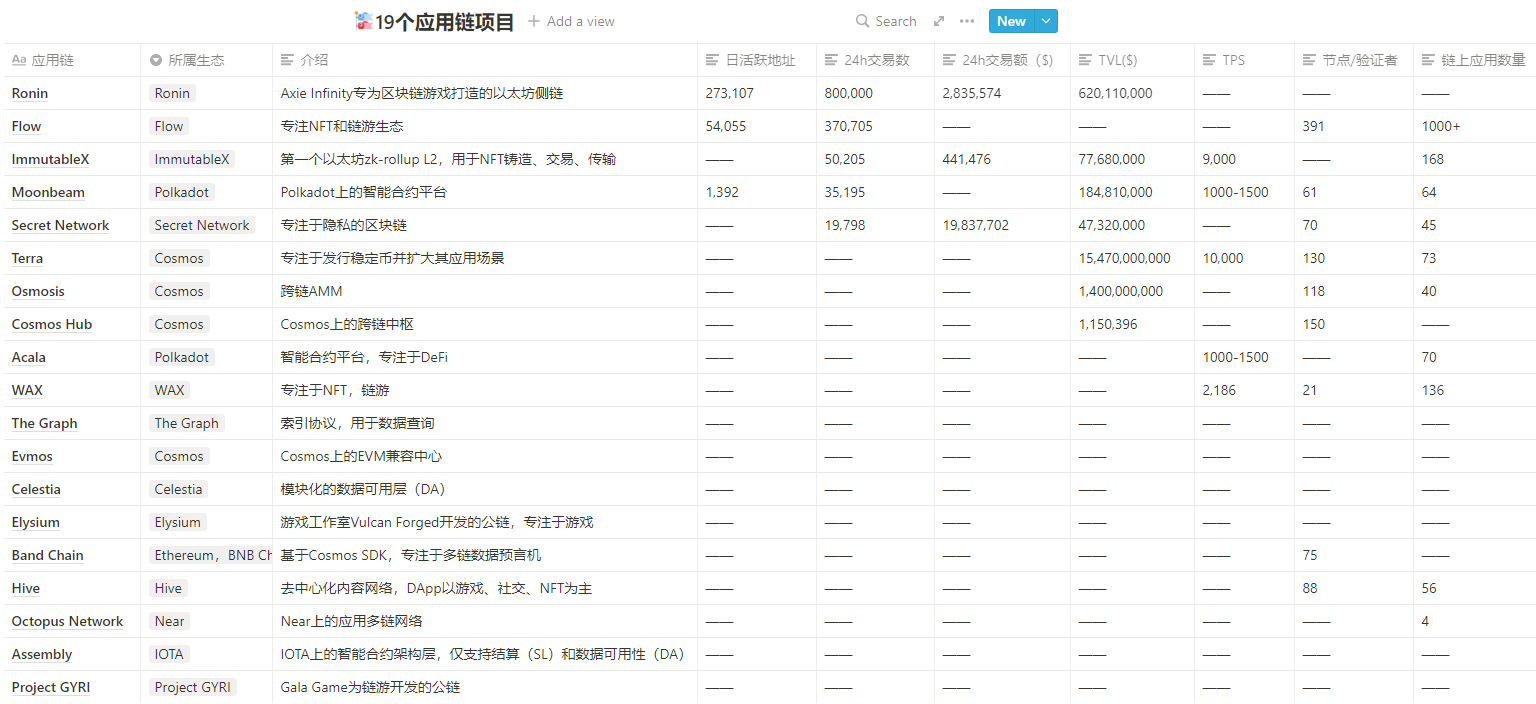Select the cell showing 620,110,000
This screenshot has width=1536, height=704.
(1132, 93)
